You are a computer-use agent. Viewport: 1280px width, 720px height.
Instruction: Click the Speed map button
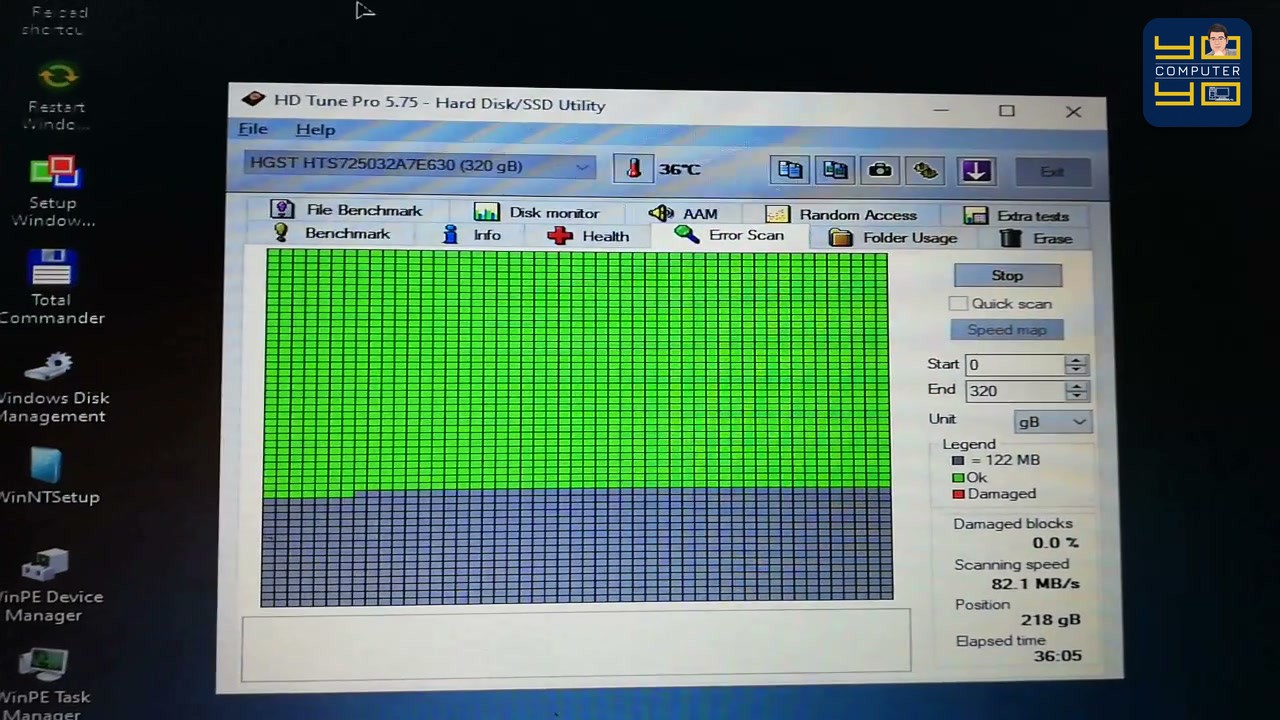click(1006, 330)
